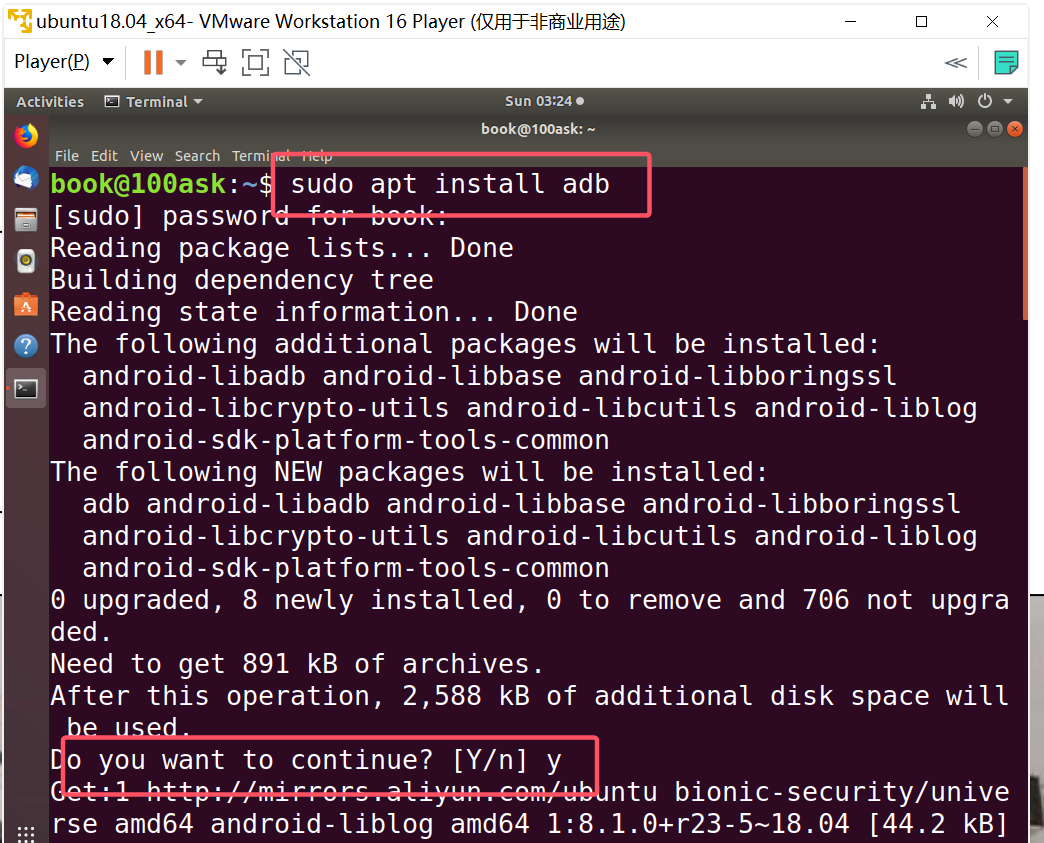Image resolution: width=1044 pixels, height=843 pixels.
Task: Click 'The following NEW packages will be installed:' line
Action: pos(409,472)
